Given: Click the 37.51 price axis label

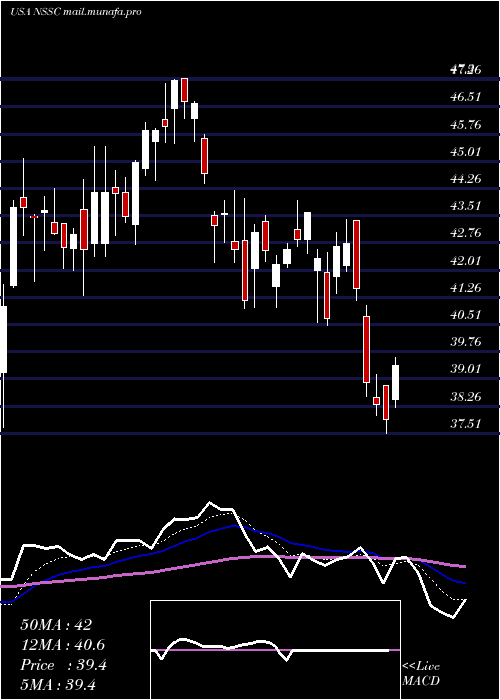Looking at the screenshot, I should coord(466,424).
